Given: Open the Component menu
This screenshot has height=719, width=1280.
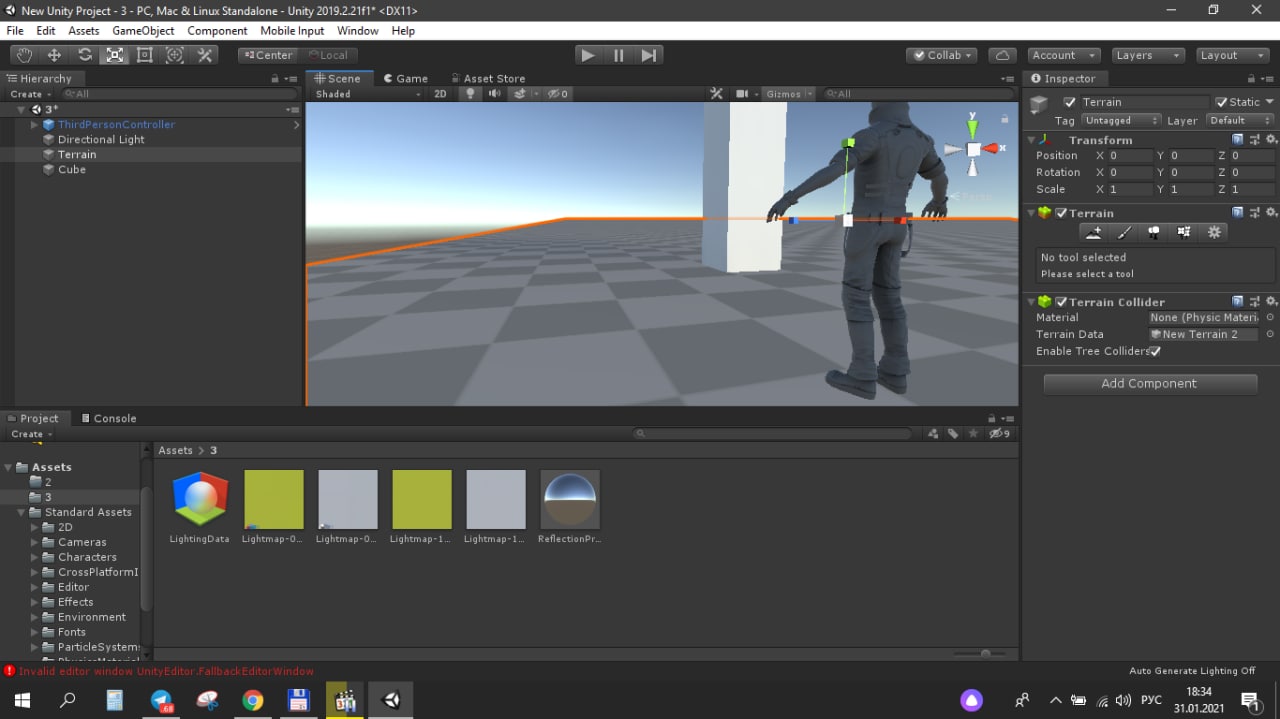Looking at the screenshot, I should (x=217, y=31).
